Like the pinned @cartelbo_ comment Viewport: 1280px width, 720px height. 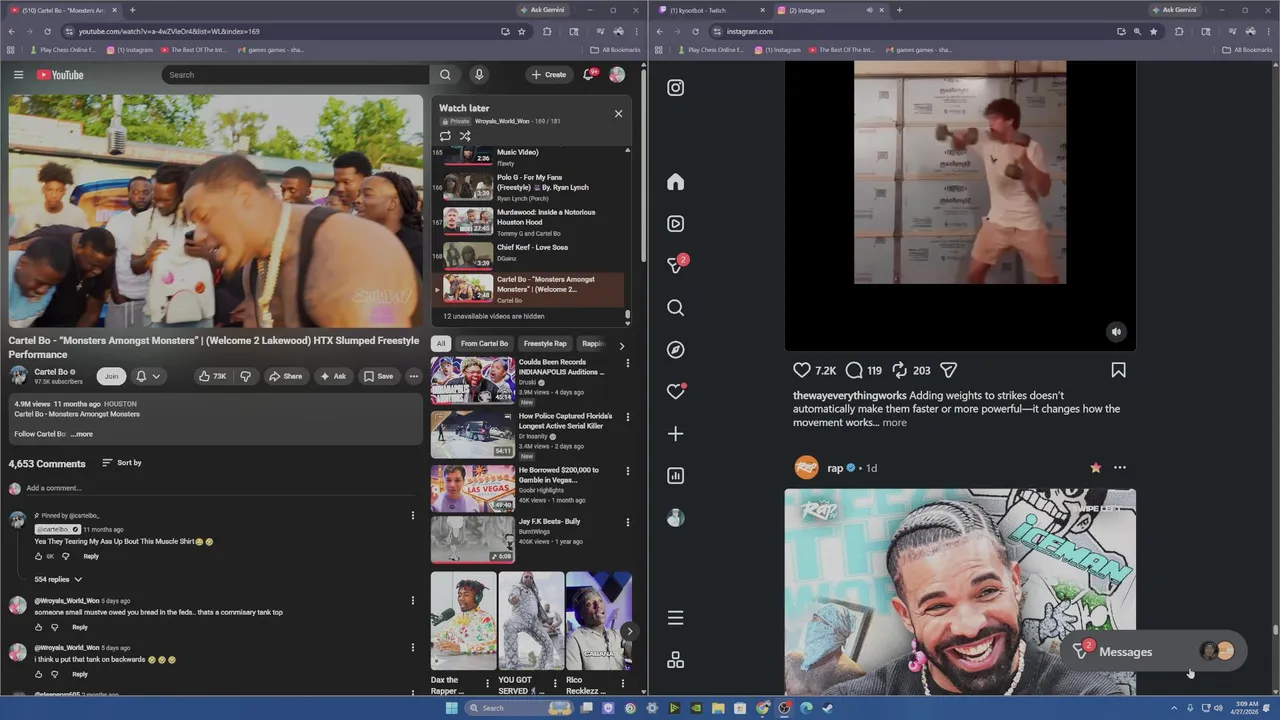pos(38,556)
